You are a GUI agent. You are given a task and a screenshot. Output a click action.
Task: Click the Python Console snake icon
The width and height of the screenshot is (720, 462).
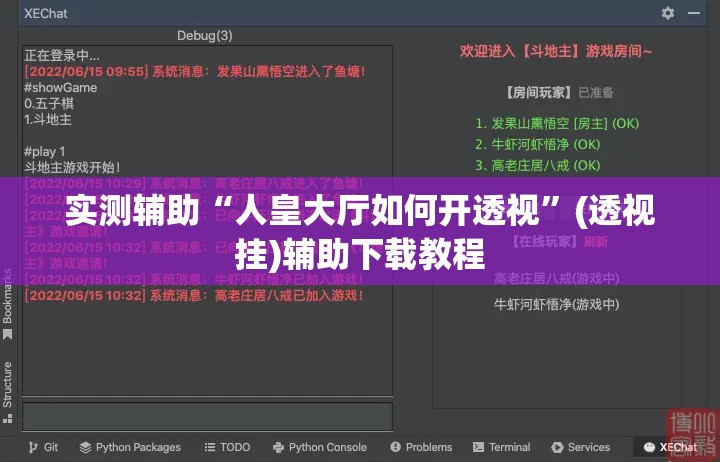point(278,447)
